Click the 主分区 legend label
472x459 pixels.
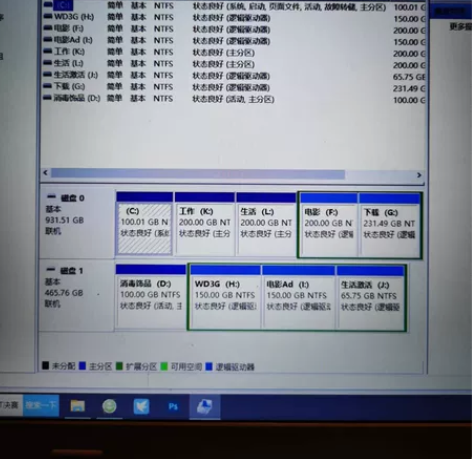[x=100, y=366]
